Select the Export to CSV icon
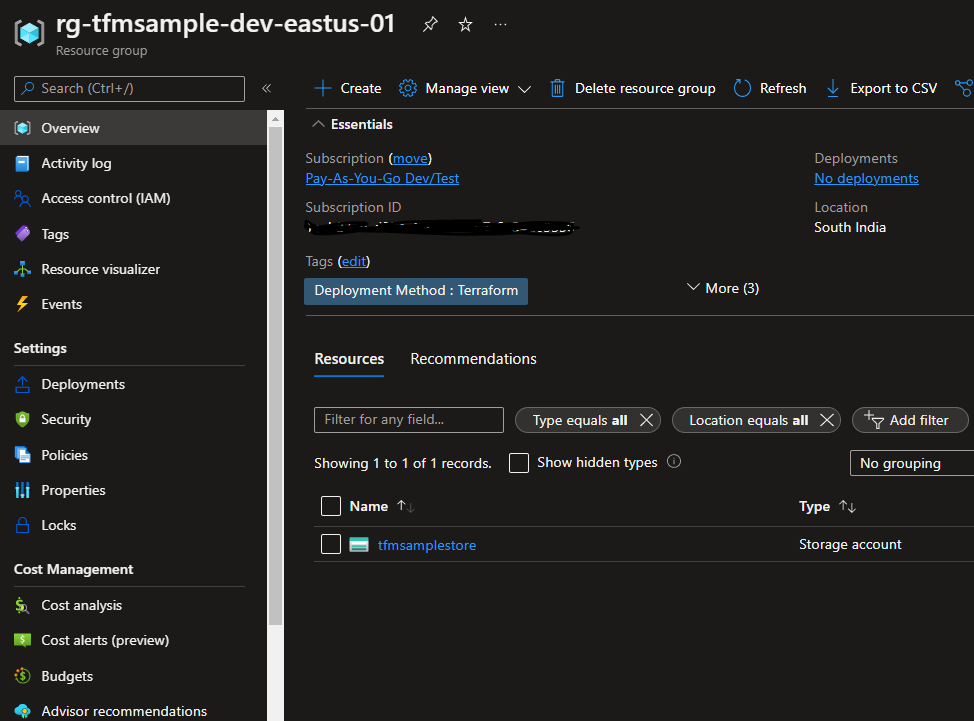This screenshot has width=974, height=721. tap(832, 88)
